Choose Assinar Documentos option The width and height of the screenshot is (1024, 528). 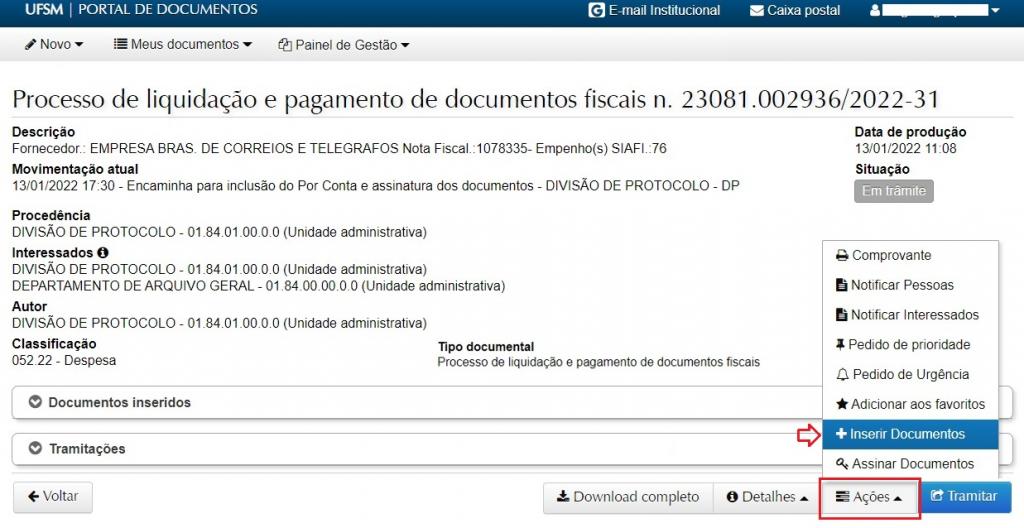pos(910,464)
